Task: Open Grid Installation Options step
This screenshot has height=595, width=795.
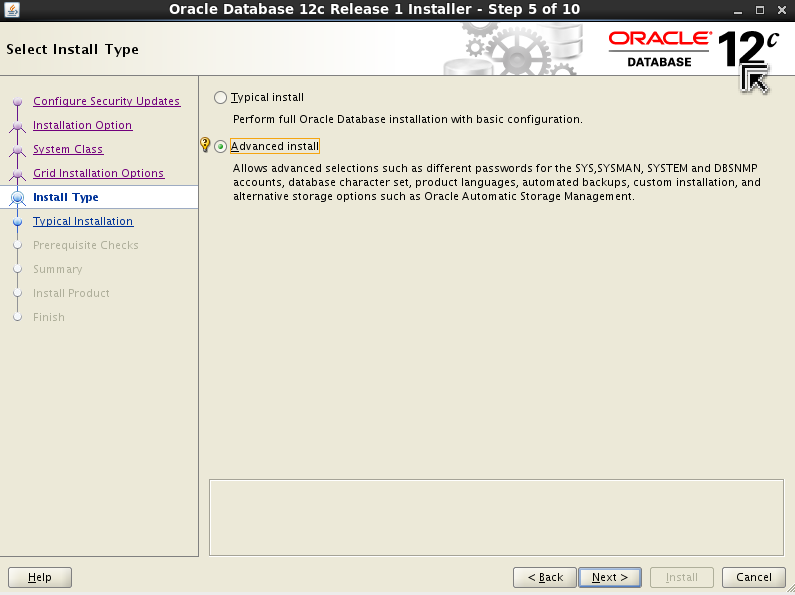Action: [x=98, y=173]
